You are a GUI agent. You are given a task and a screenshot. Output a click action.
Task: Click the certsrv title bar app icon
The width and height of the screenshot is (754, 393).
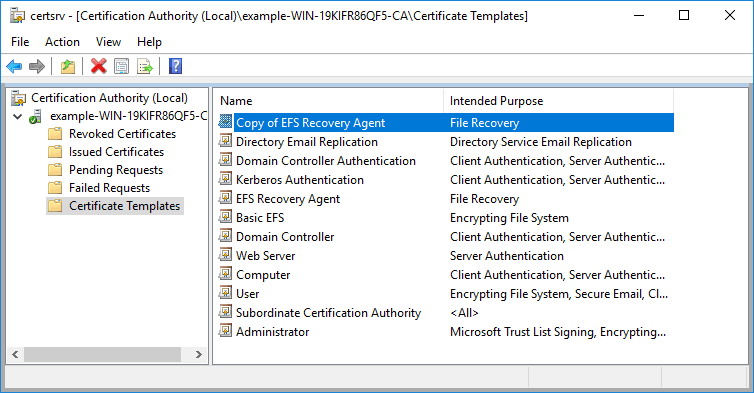[17, 16]
